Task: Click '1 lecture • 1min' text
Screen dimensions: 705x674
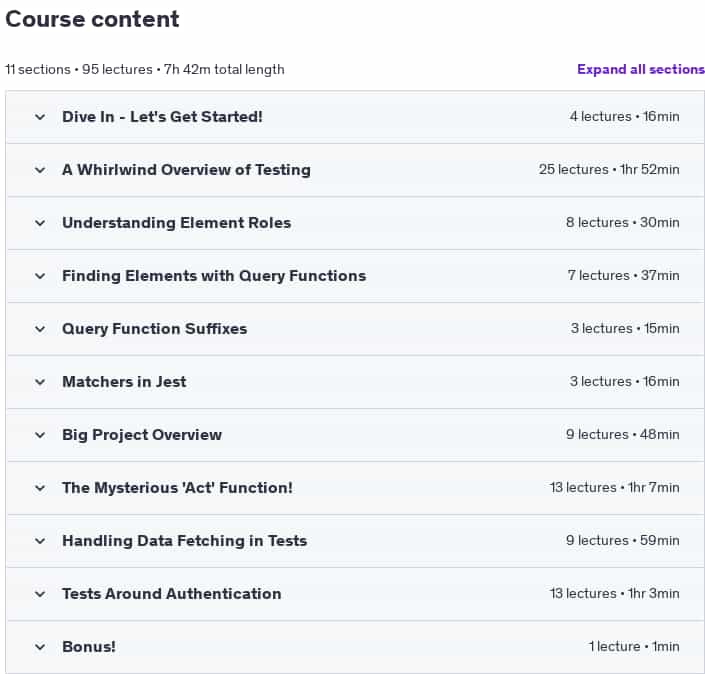Action: 634,647
